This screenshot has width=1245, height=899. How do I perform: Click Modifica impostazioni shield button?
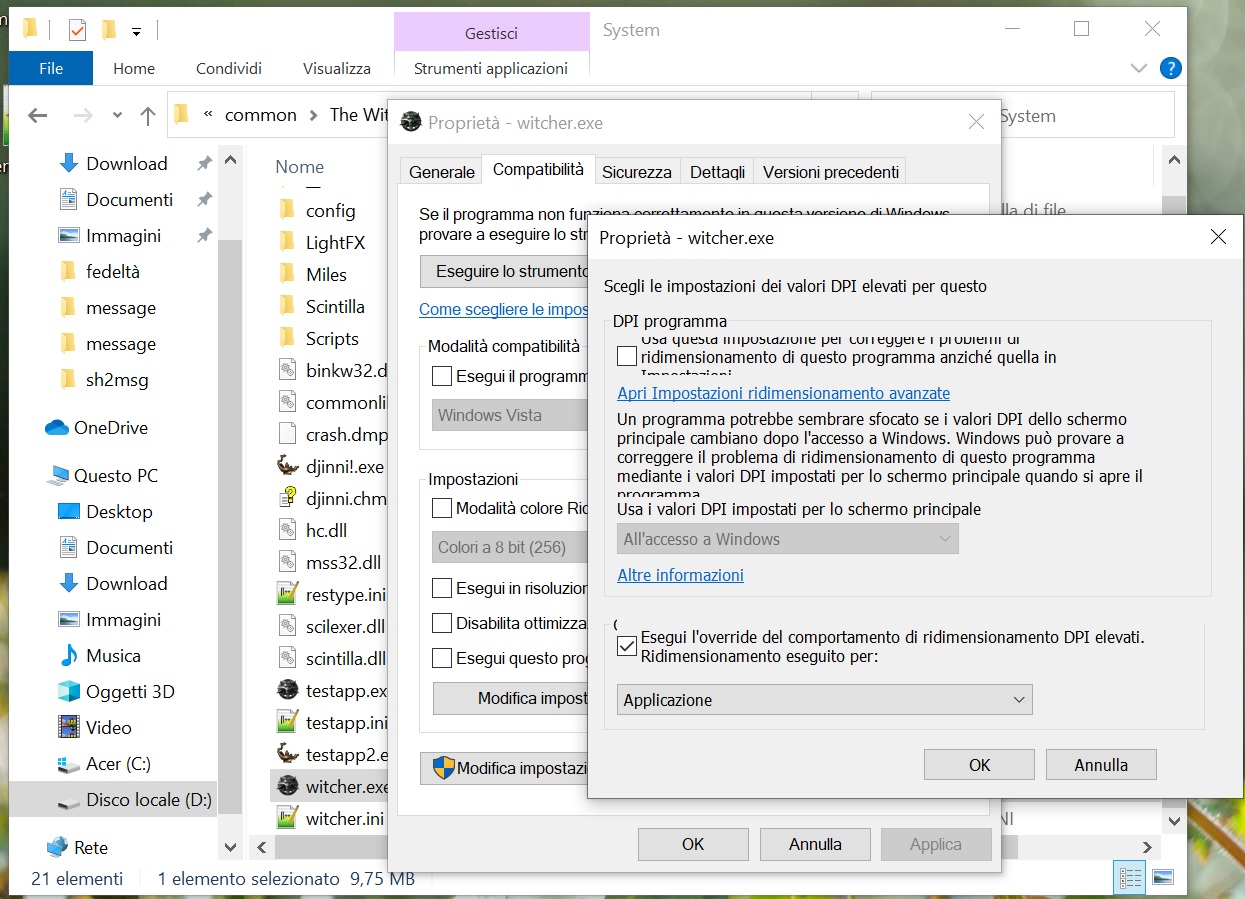coord(504,768)
